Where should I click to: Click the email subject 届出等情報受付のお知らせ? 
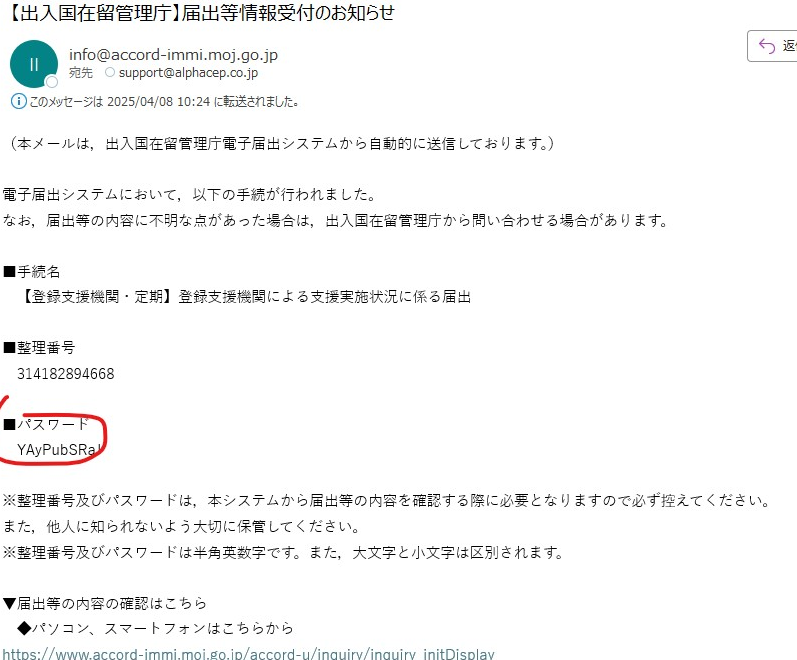click(x=288, y=13)
